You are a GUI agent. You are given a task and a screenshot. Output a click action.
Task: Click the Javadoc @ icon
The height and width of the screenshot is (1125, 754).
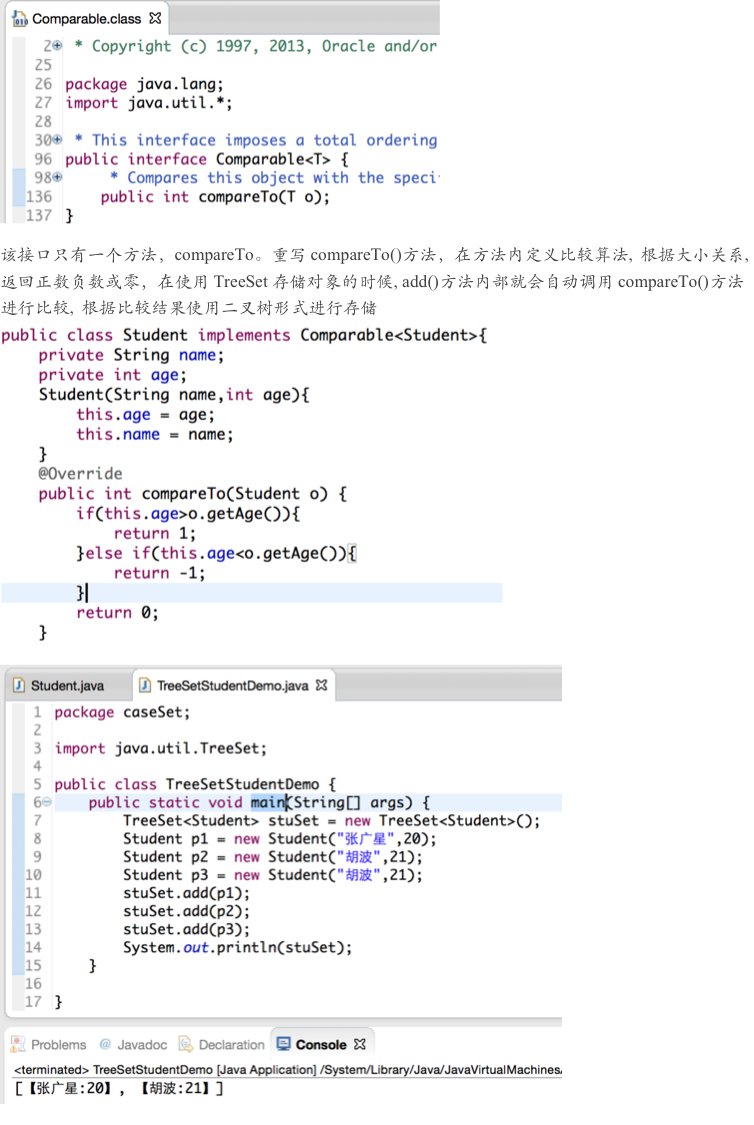[x=105, y=1044]
